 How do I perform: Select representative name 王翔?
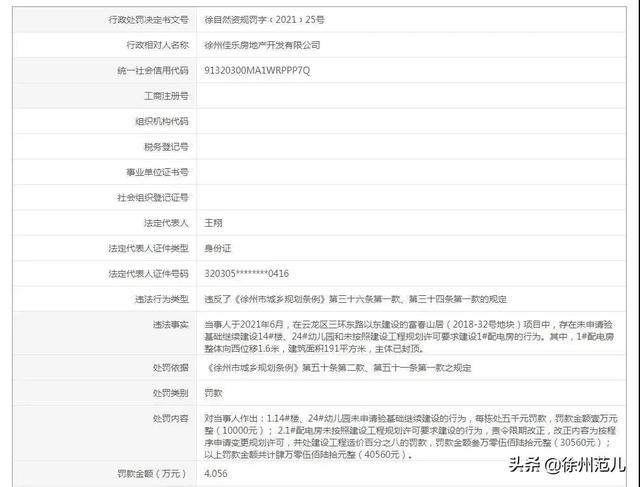coord(213,223)
